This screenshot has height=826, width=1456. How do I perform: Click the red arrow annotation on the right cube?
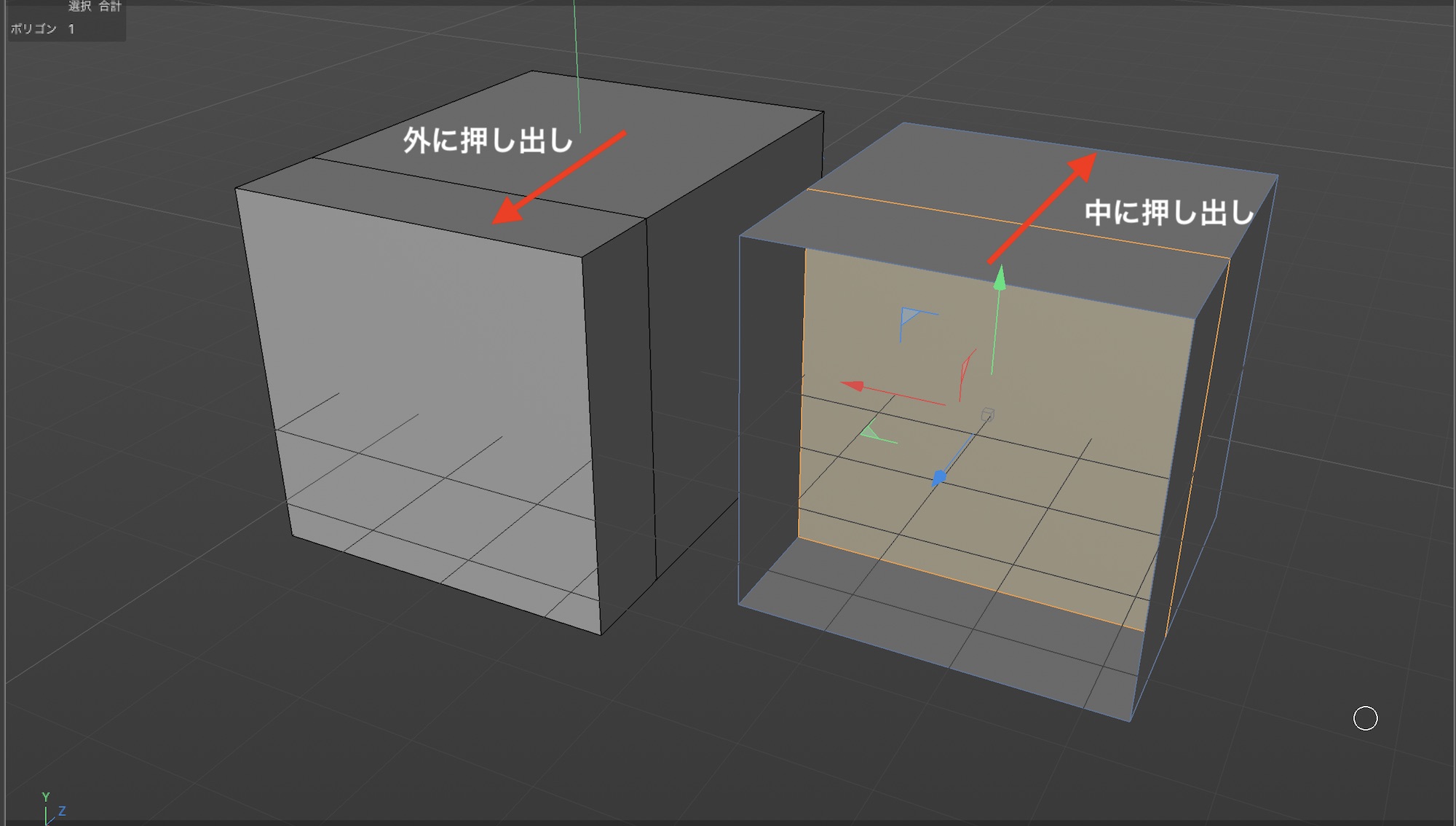coord(1042,208)
